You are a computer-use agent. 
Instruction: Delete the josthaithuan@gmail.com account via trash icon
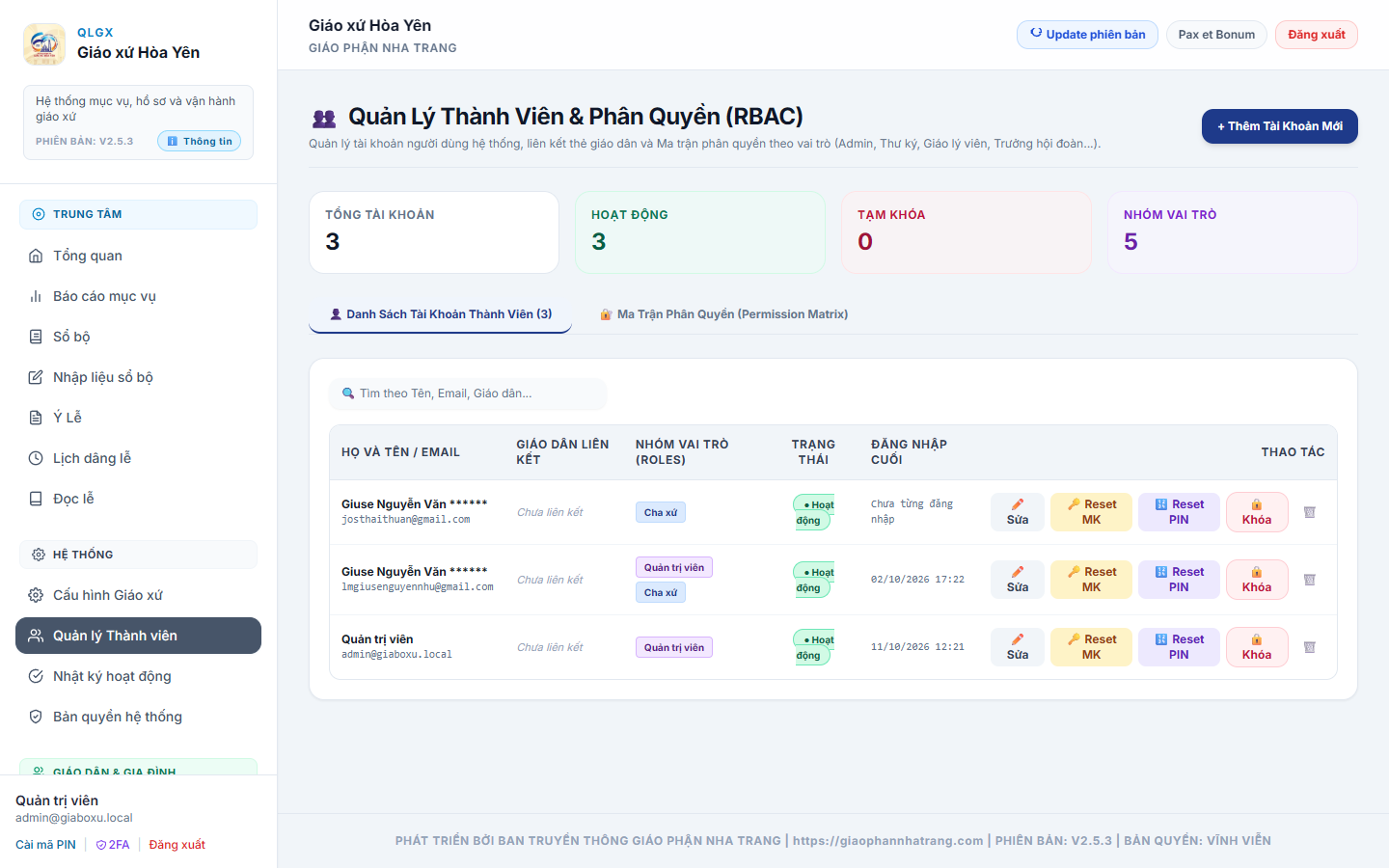(x=1310, y=512)
